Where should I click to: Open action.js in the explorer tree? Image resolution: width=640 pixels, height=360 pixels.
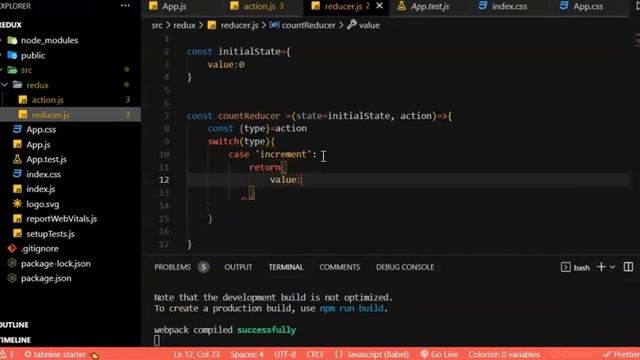(x=48, y=100)
